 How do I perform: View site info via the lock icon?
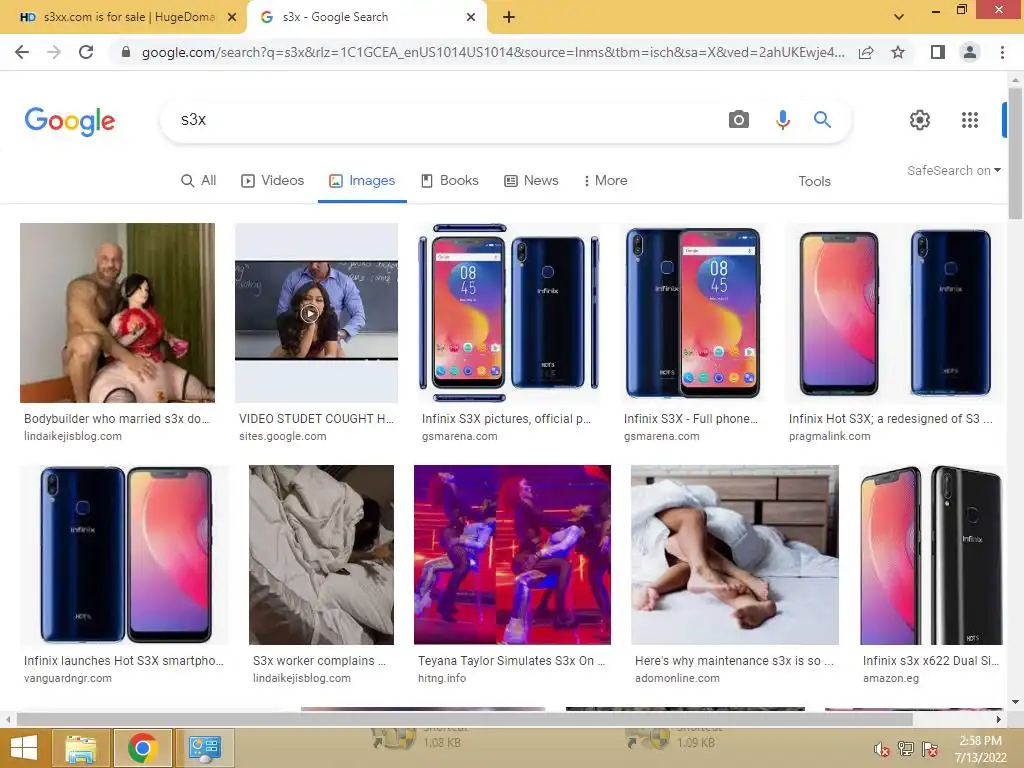click(x=126, y=52)
